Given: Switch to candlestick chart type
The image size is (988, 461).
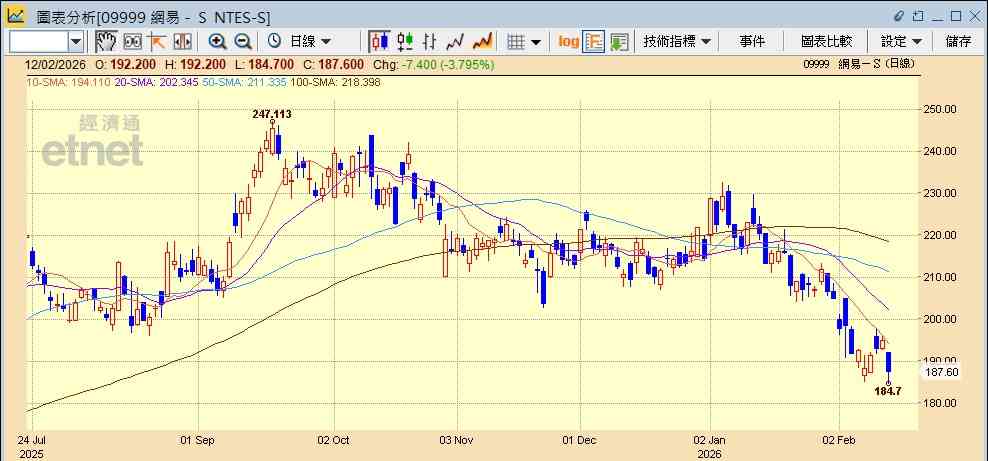Looking at the screenshot, I should [379, 42].
